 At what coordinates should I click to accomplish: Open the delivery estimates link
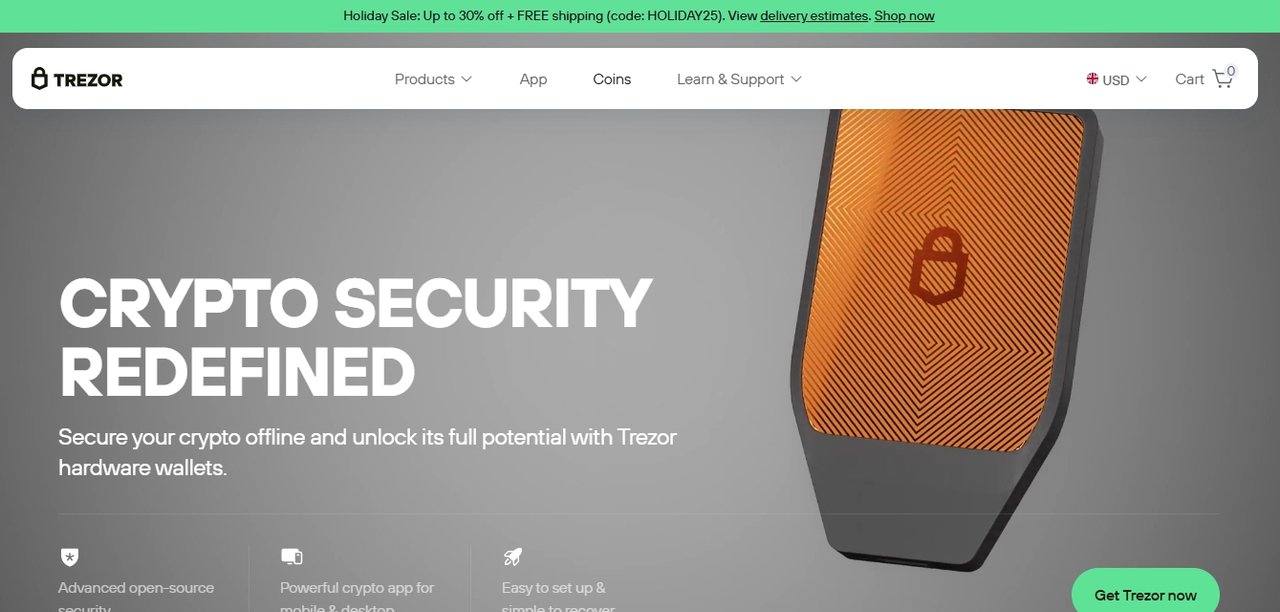tap(814, 16)
